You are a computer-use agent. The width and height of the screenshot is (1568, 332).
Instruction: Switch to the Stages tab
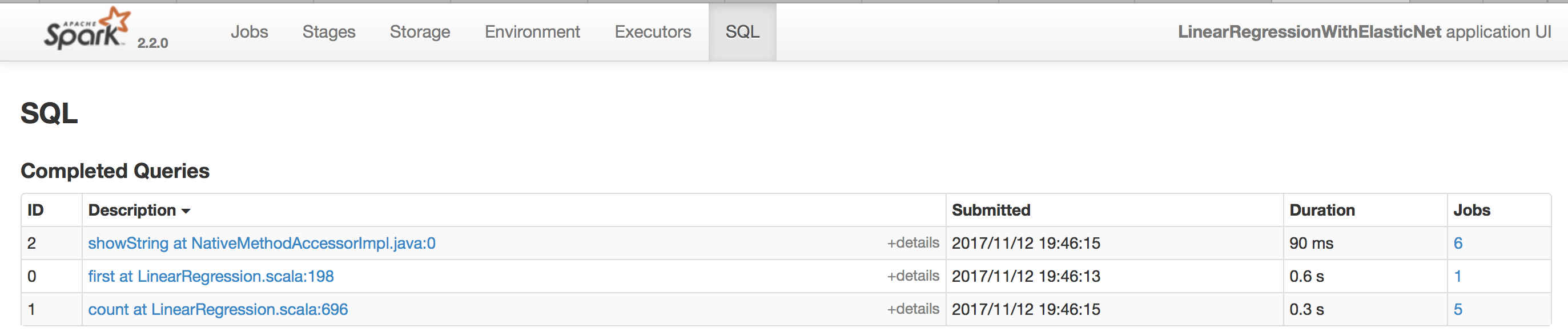pos(329,31)
